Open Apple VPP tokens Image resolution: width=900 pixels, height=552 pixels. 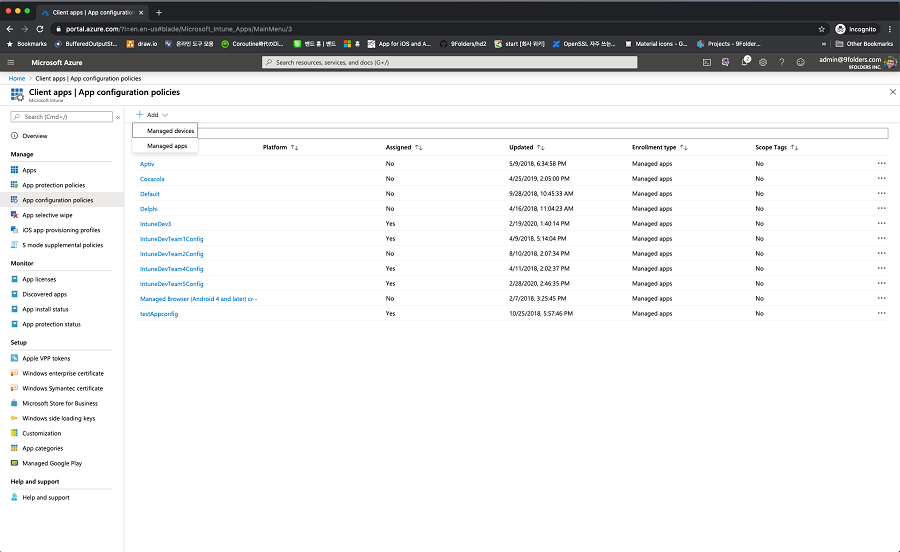46,359
